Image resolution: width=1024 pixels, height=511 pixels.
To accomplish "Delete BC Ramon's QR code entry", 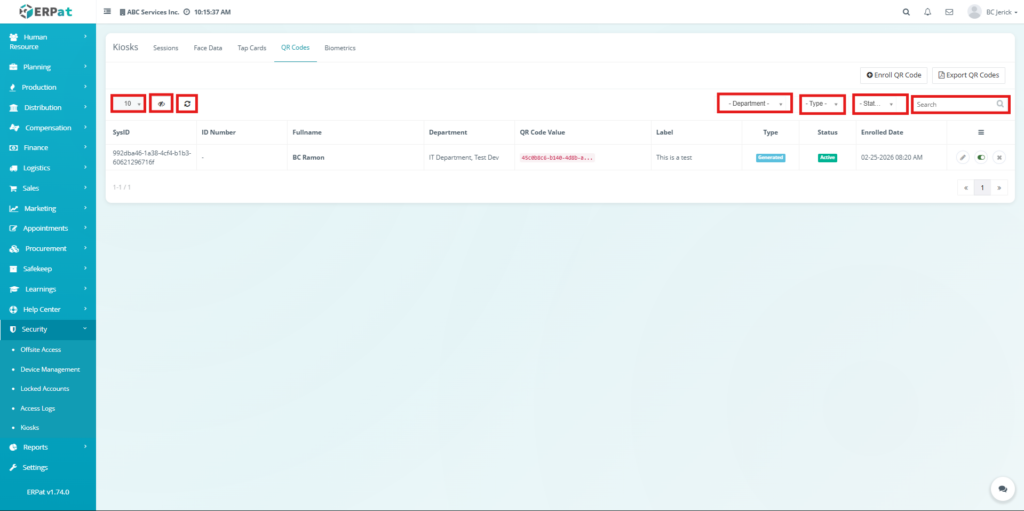I will pyautogui.click(x=998, y=157).
